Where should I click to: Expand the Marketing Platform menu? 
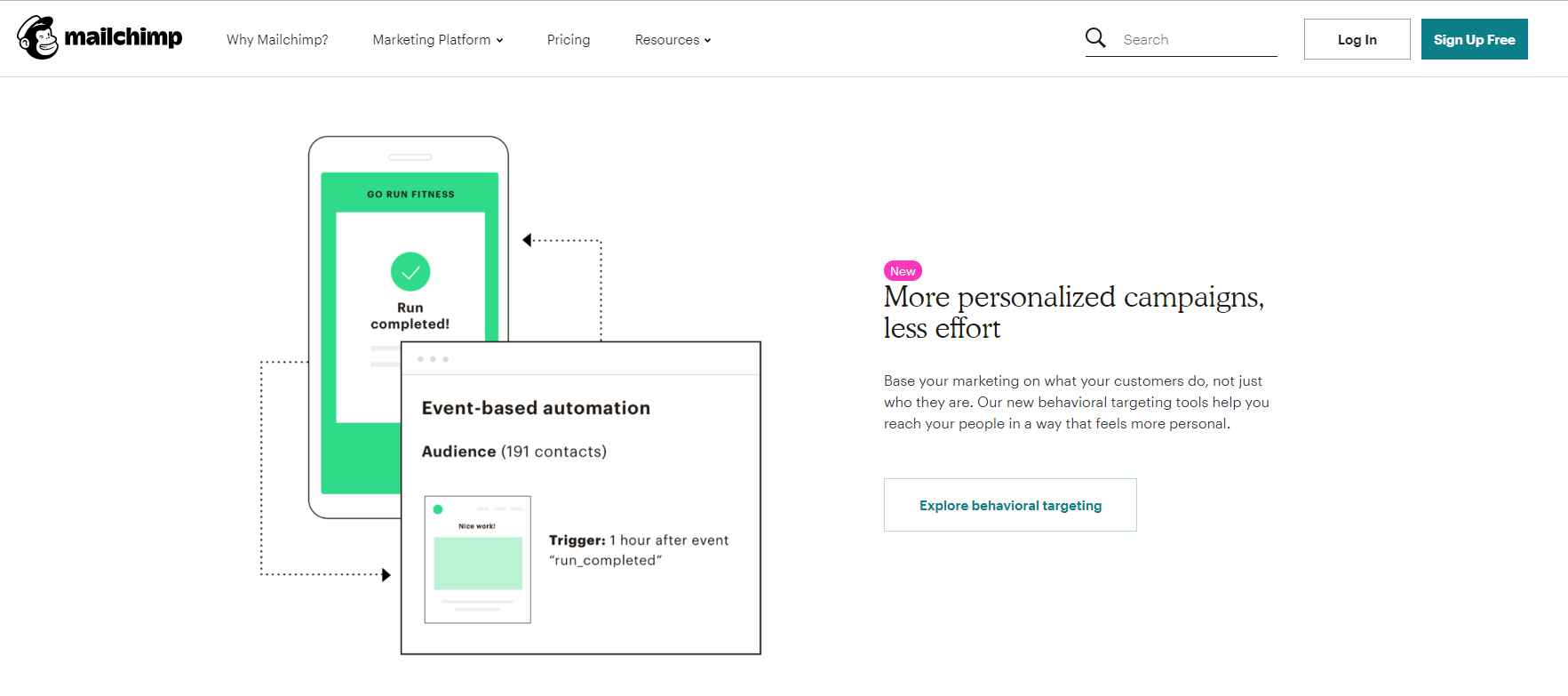pos(438,40)
